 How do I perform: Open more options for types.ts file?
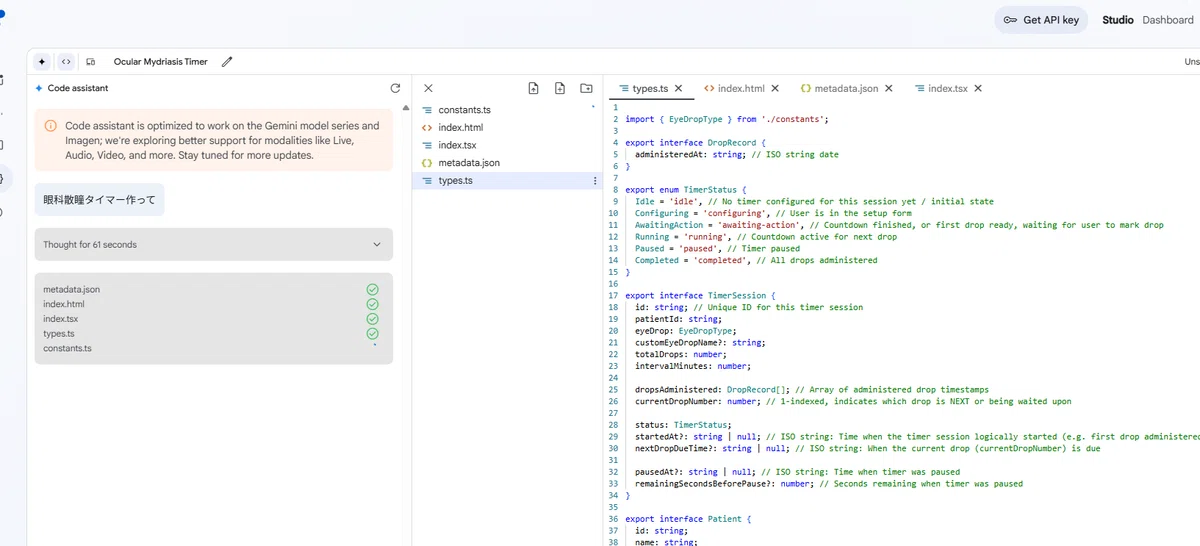click(595, 181)
